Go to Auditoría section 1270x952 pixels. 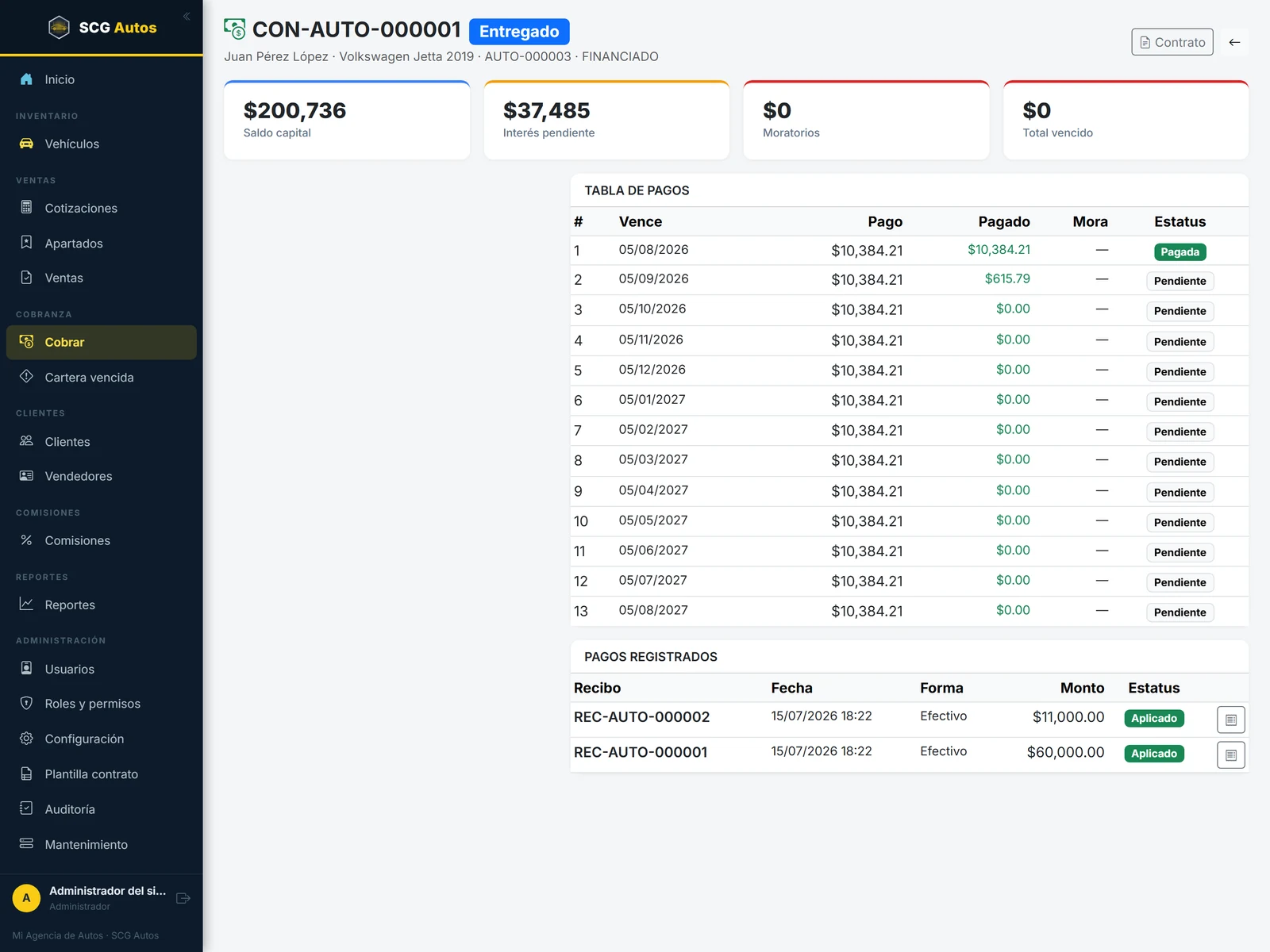click(102, 809)
